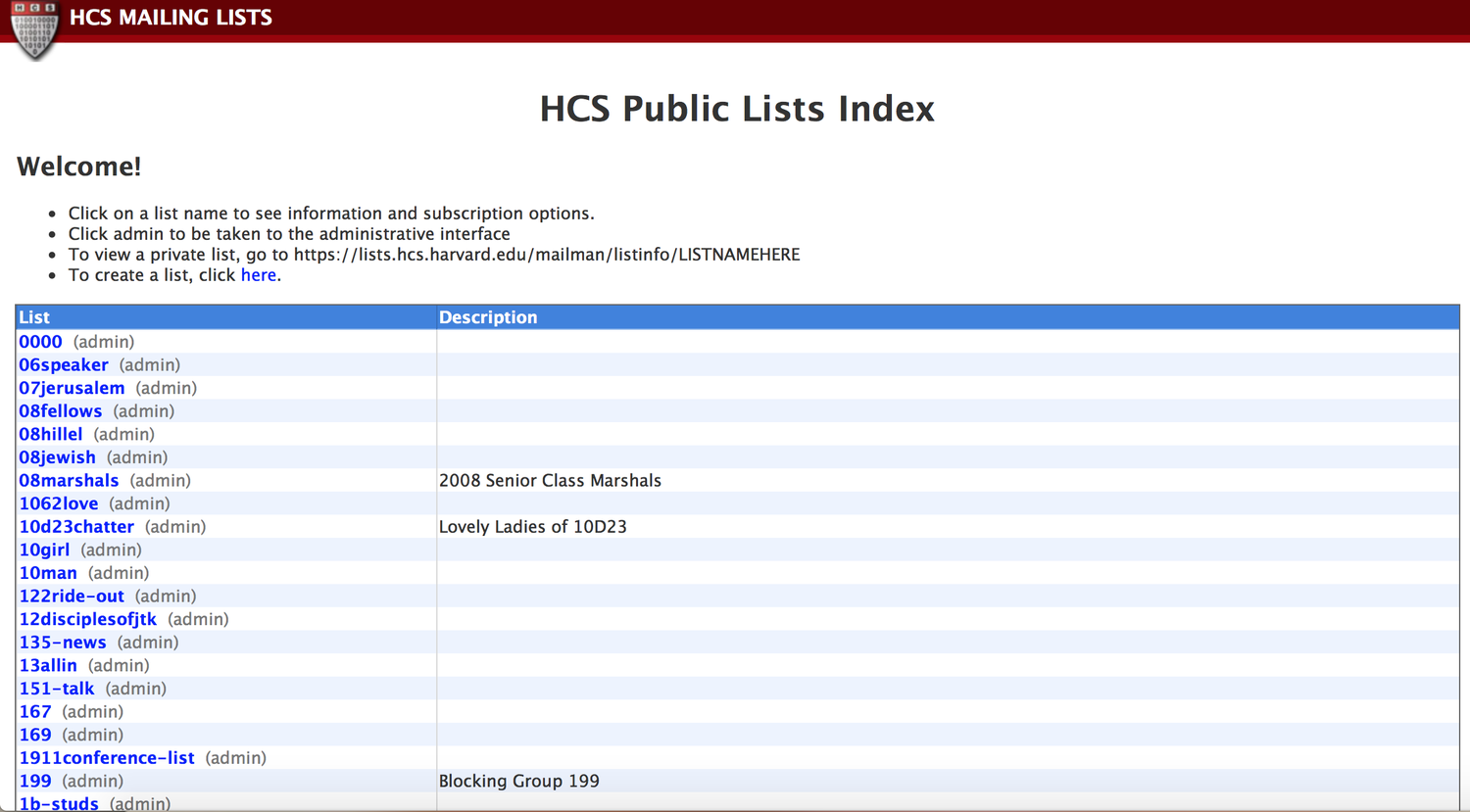1470x812 pixels.
Task: Open the 12disciplesofjtk list
Action: [x=88, y=620]
